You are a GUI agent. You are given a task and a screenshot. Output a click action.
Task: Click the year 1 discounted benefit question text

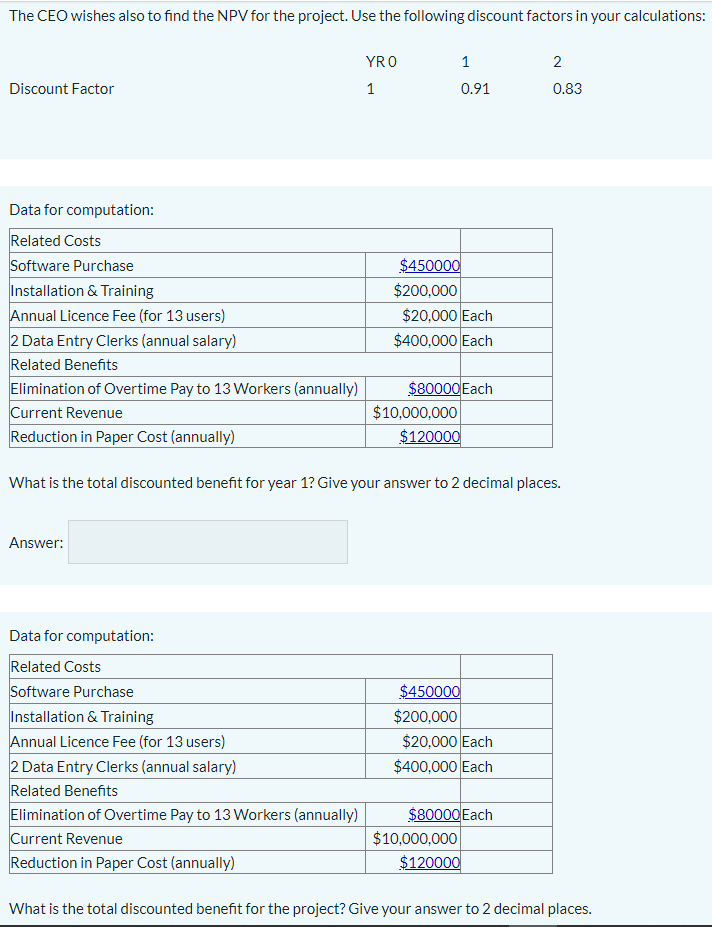285,483
